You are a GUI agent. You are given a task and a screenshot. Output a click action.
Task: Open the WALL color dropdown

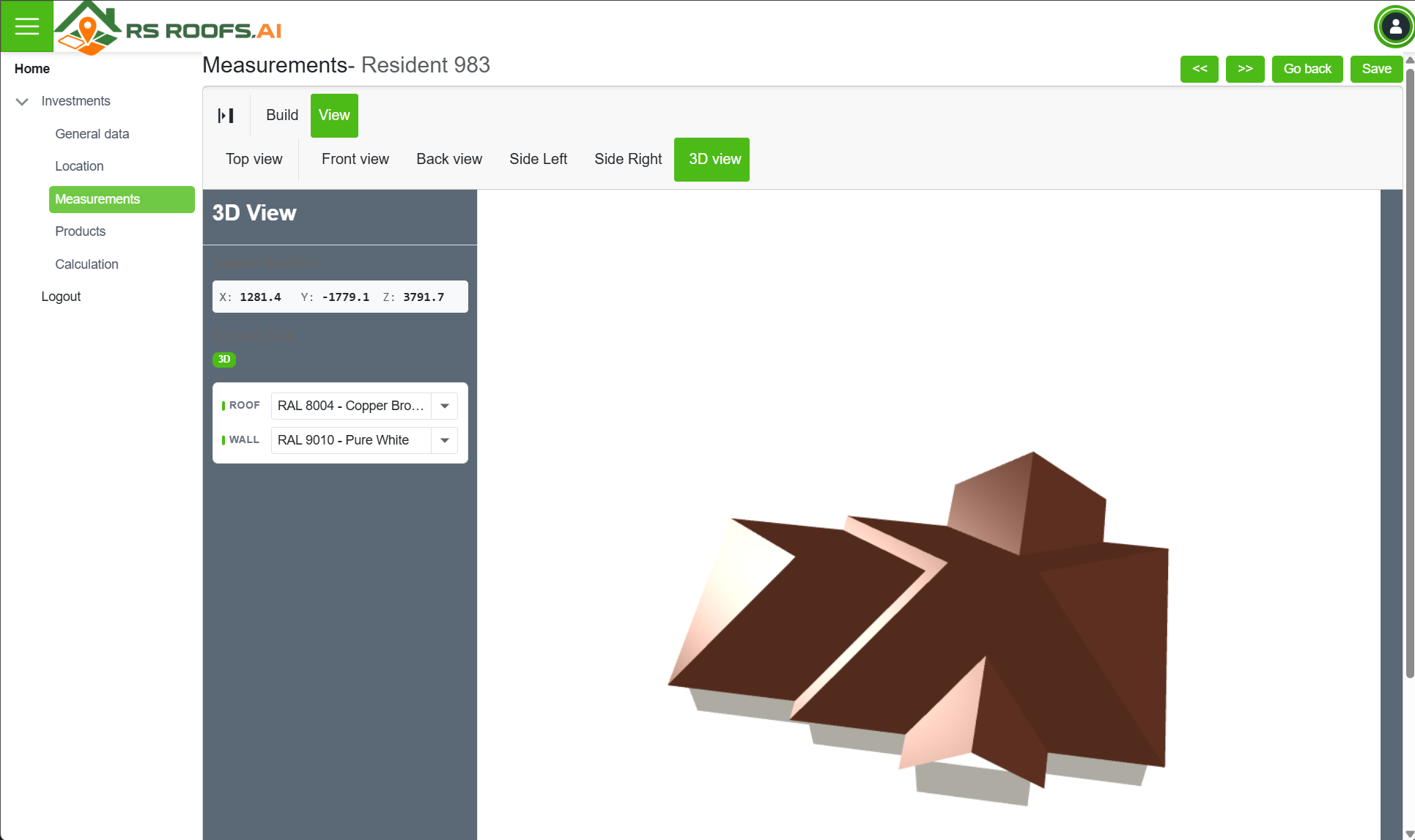click(445, 440)
